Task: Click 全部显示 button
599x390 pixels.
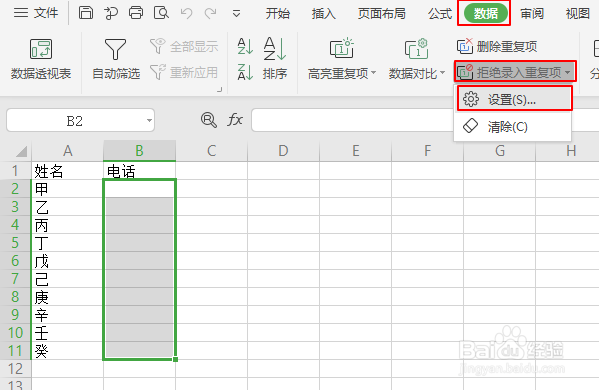Action: pyautogui.click(x=184, y=46)
